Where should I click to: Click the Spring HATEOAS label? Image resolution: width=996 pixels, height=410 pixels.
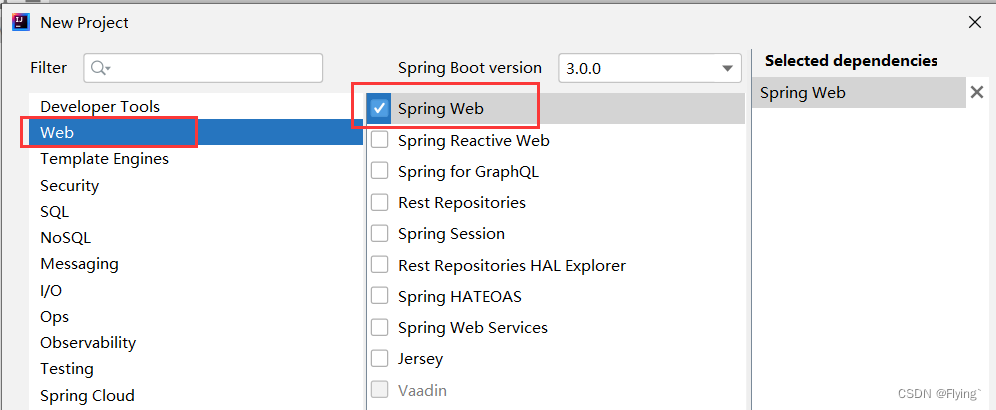460,296
